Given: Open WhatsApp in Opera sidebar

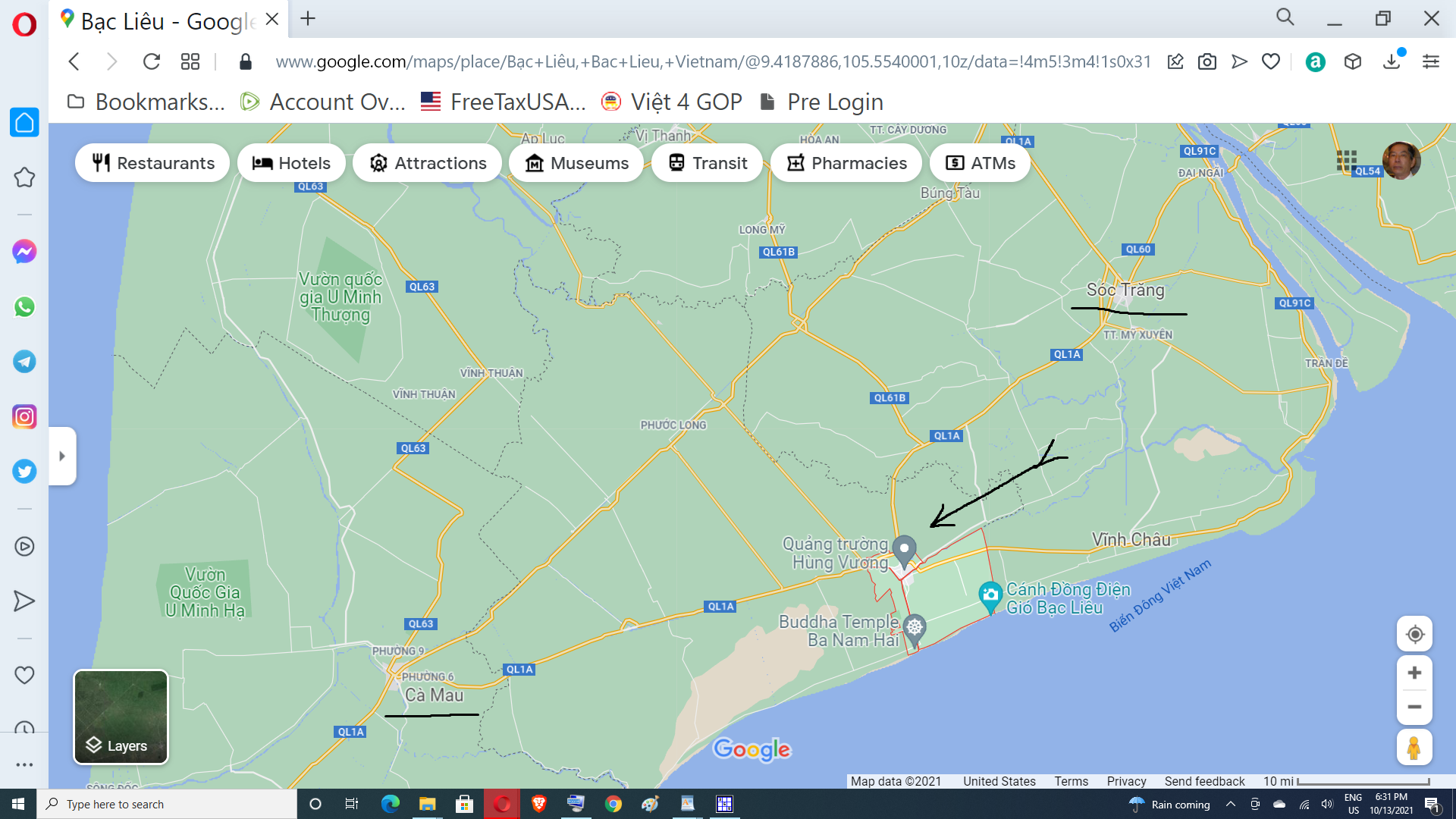Looking at the screenshot, I should (24, 307).
